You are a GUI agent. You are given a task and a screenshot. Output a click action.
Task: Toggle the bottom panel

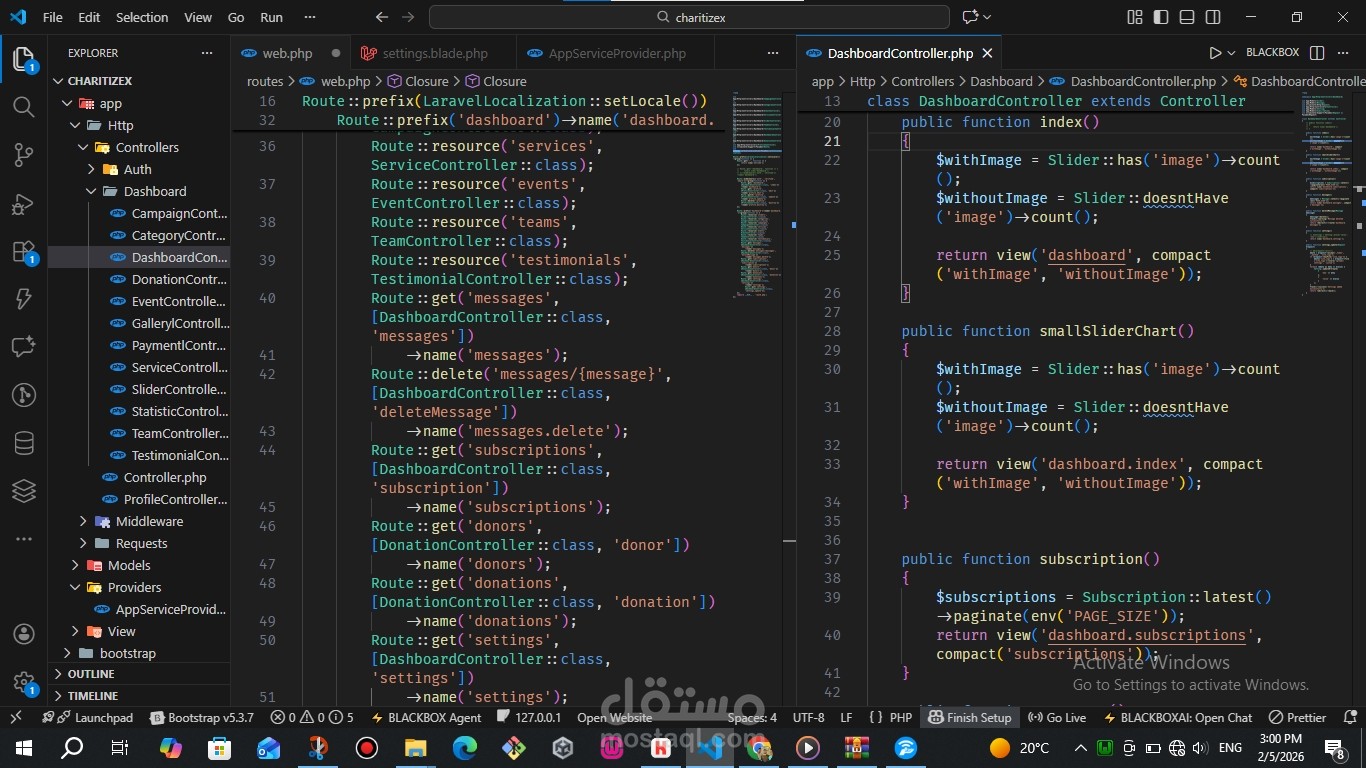[x=1187, y=17]
